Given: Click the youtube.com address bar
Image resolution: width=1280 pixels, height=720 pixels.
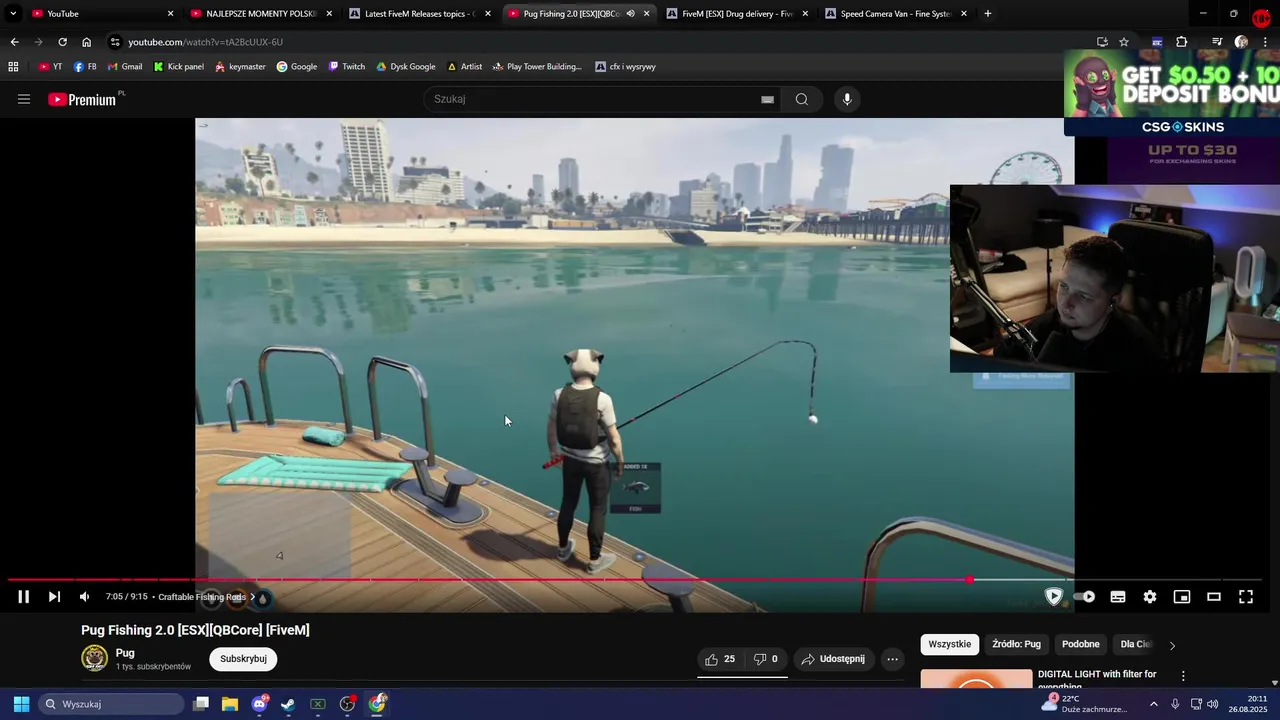Looking at the screenshot, I should (x=600, y=42).
